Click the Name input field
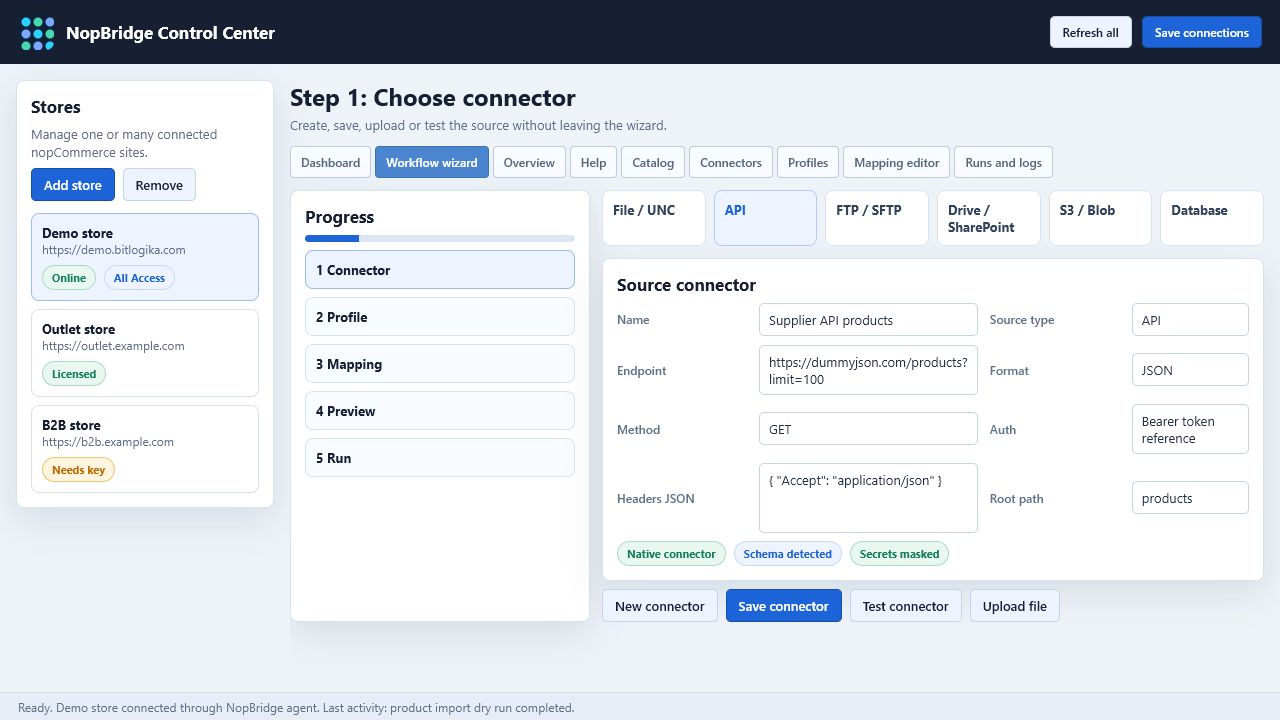1280x720 pixels. pos(868,320)
